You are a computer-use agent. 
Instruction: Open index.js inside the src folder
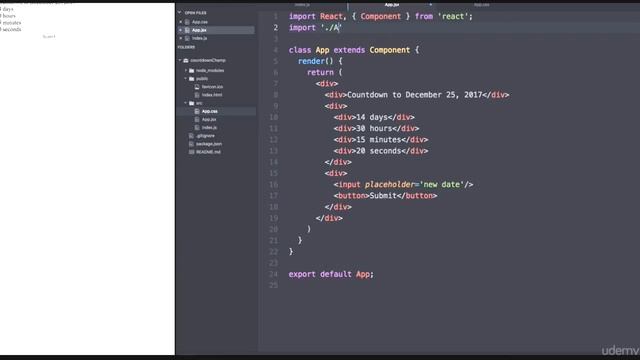[209, 128]
